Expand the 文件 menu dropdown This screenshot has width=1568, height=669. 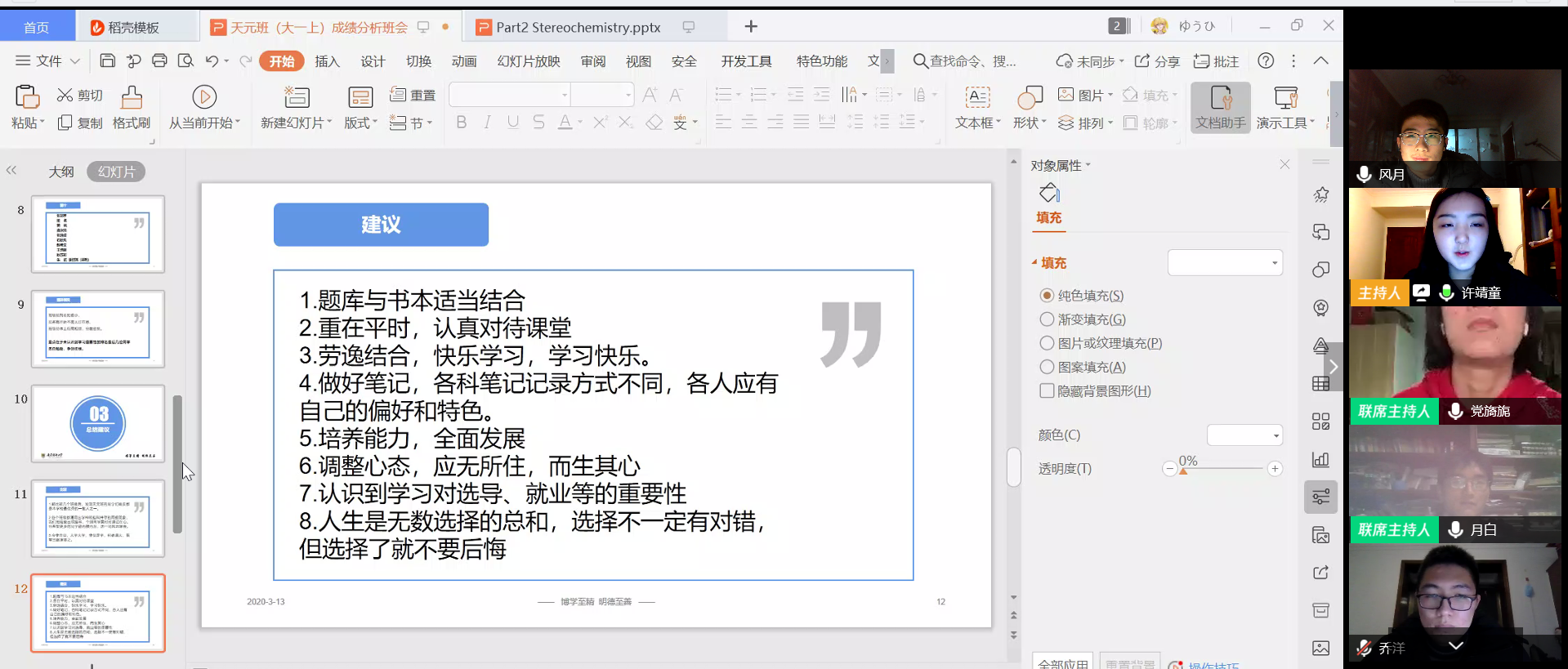[x=48, y=61]
